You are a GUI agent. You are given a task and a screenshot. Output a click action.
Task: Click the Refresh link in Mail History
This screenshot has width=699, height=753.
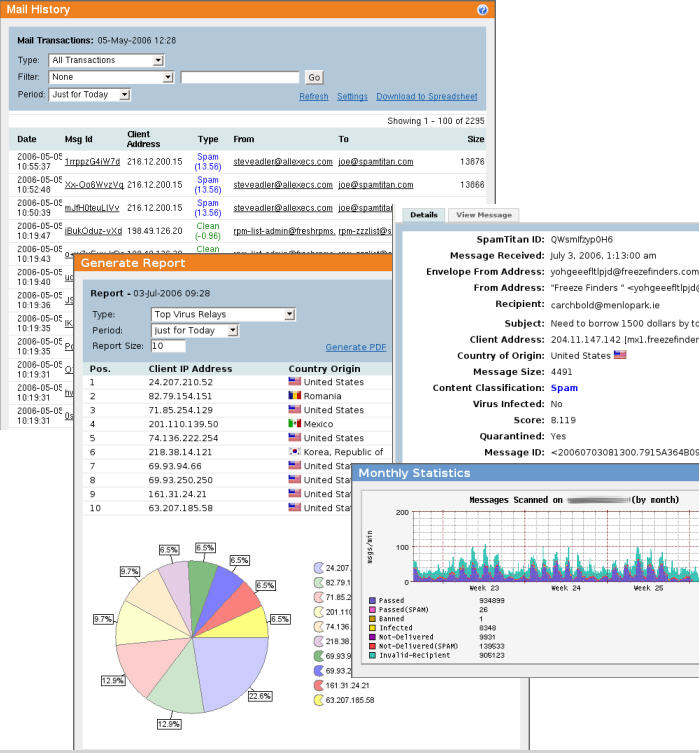click(x=313, y=97)
